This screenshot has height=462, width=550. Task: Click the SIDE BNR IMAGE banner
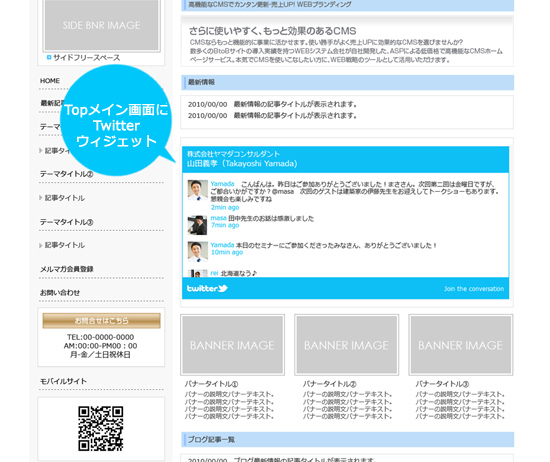pyautogui.click(x=101, y=25)
